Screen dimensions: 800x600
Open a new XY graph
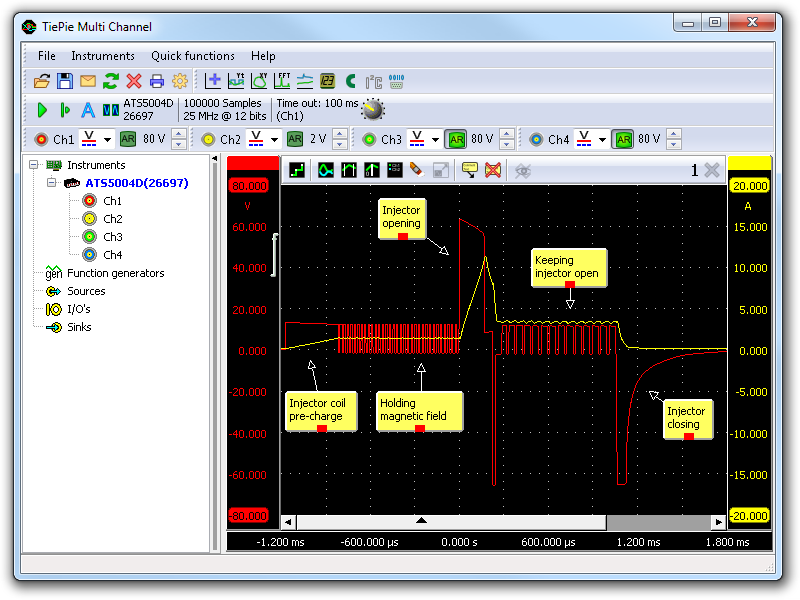pos(259,81)
